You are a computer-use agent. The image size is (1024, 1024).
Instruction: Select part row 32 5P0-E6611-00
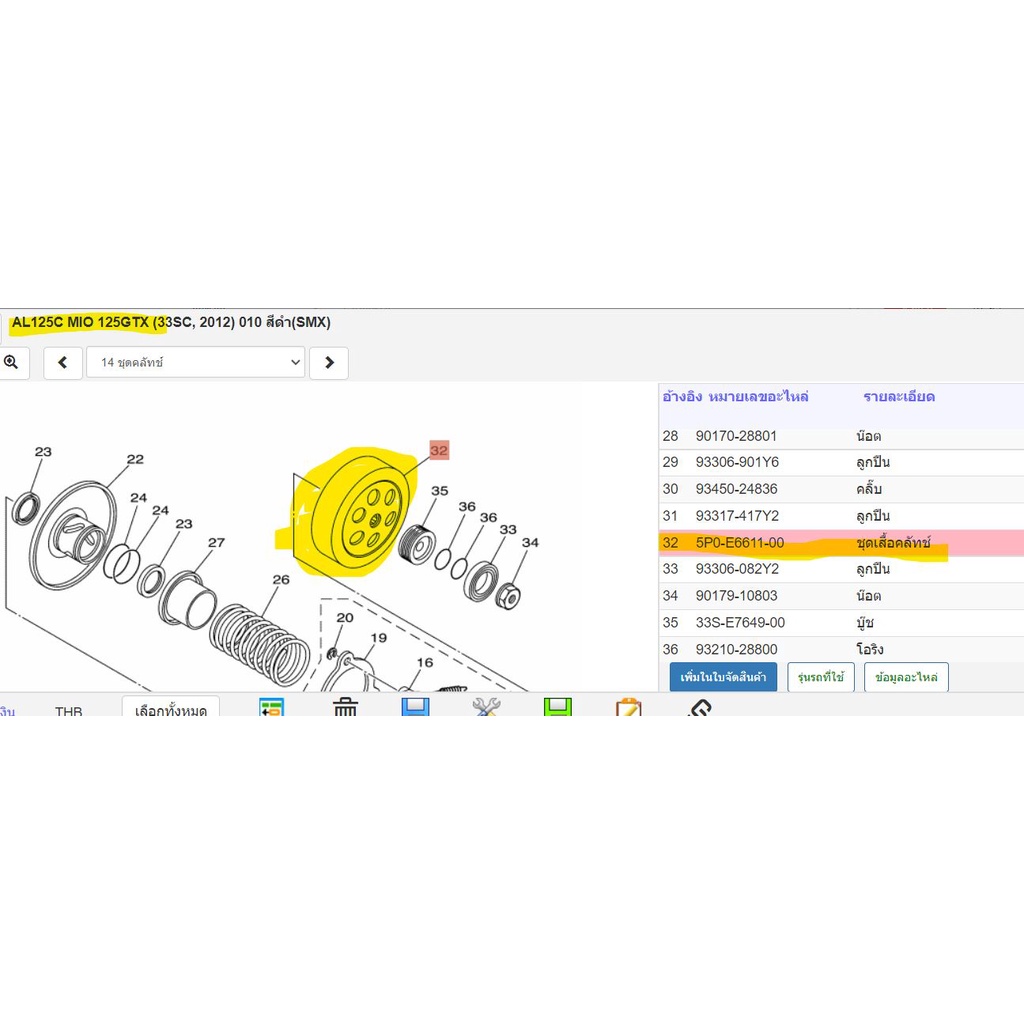pos(841,543)
